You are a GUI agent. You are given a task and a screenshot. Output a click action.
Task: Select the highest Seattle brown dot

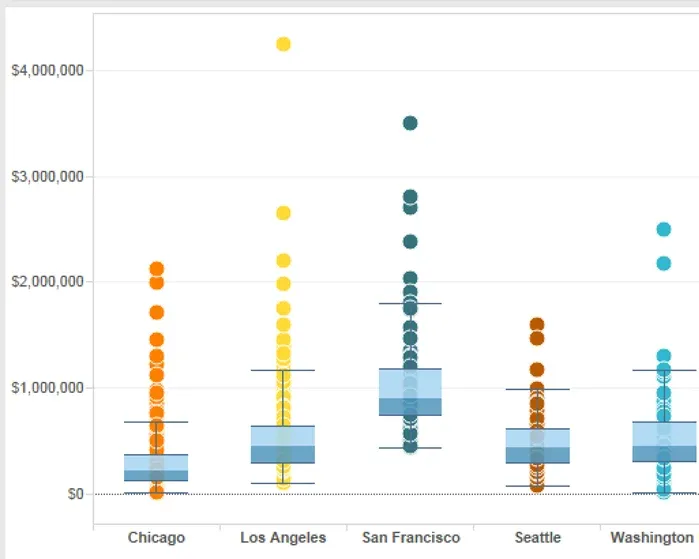(537, 325)
